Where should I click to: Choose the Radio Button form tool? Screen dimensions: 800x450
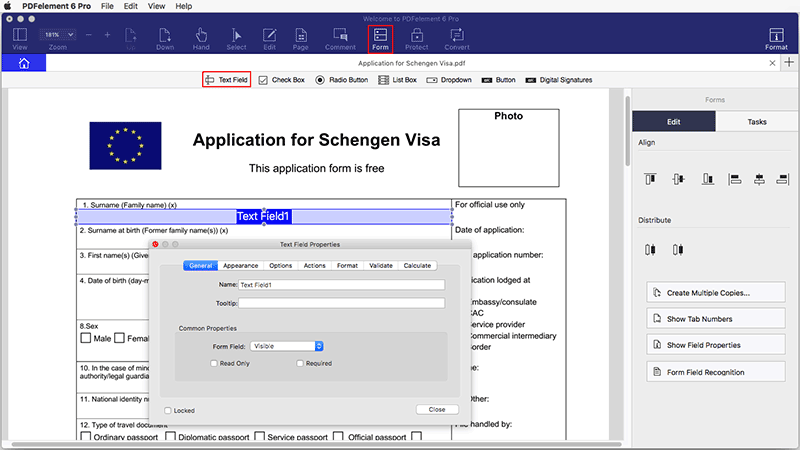[x=341, y=80]
